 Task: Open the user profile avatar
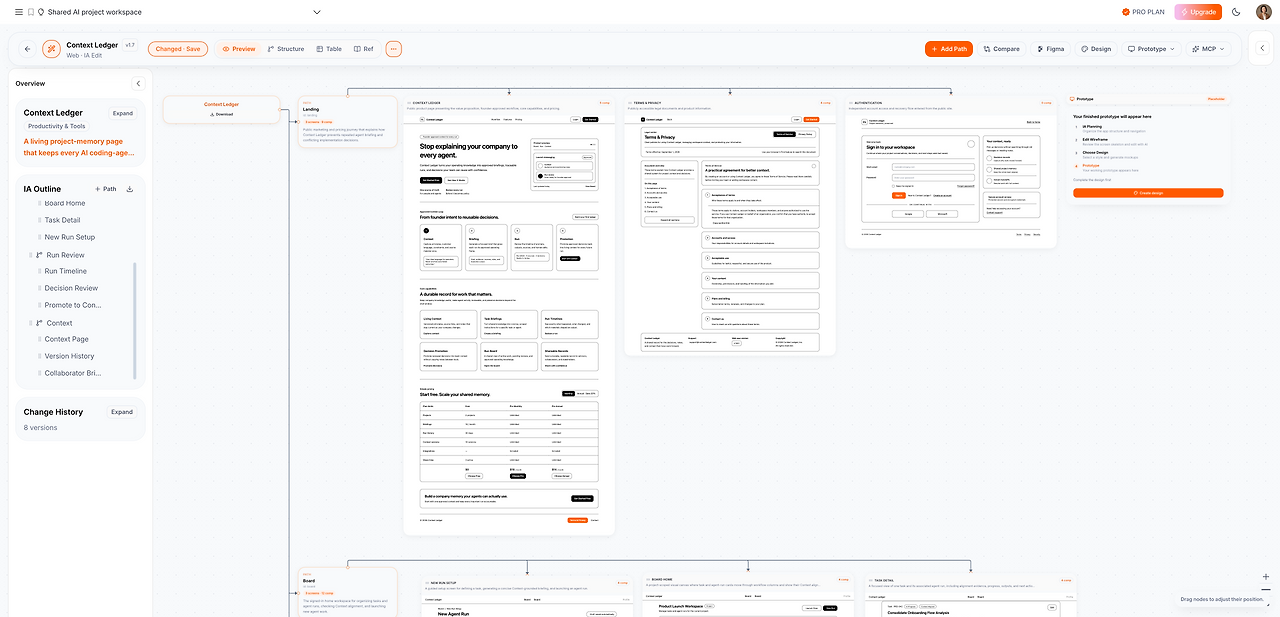tap(1264, 12)
